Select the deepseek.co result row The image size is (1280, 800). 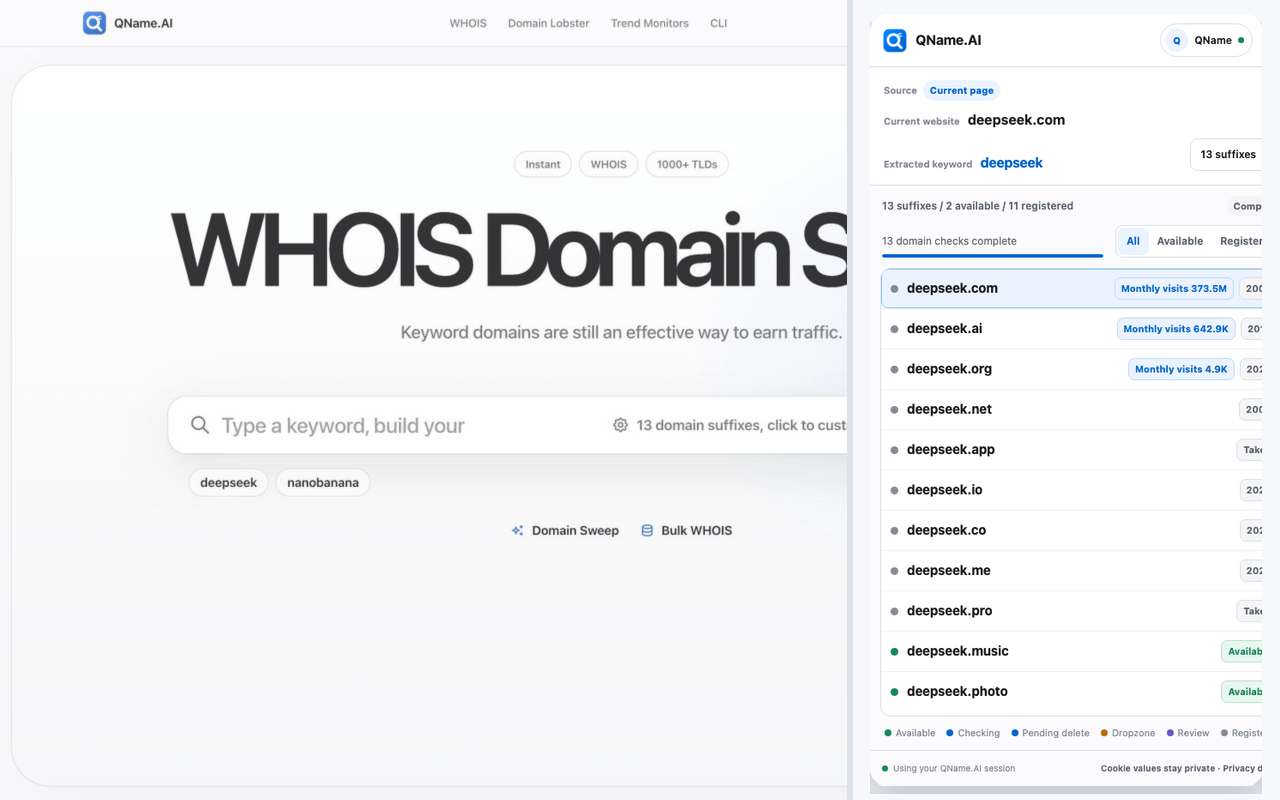click(x=1071, y=530)
